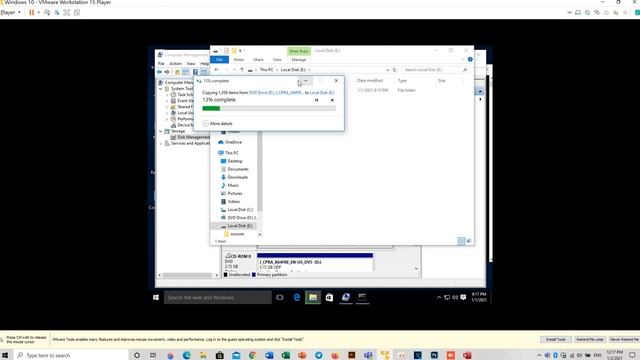Open the File tab in File Explorer
Image resolution: width=640 pixels, height=360 pixels.
[x=219, y=60]
